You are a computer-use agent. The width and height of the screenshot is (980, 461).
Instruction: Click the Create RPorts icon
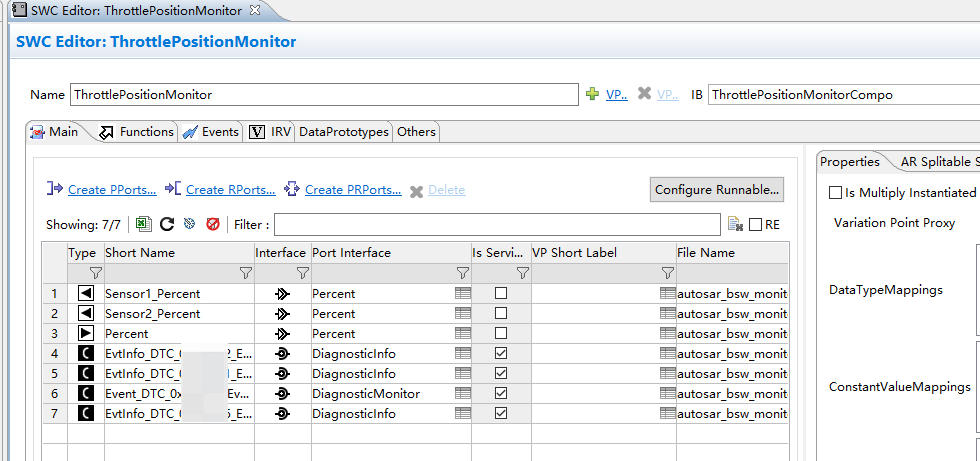[x=173, y=188]
